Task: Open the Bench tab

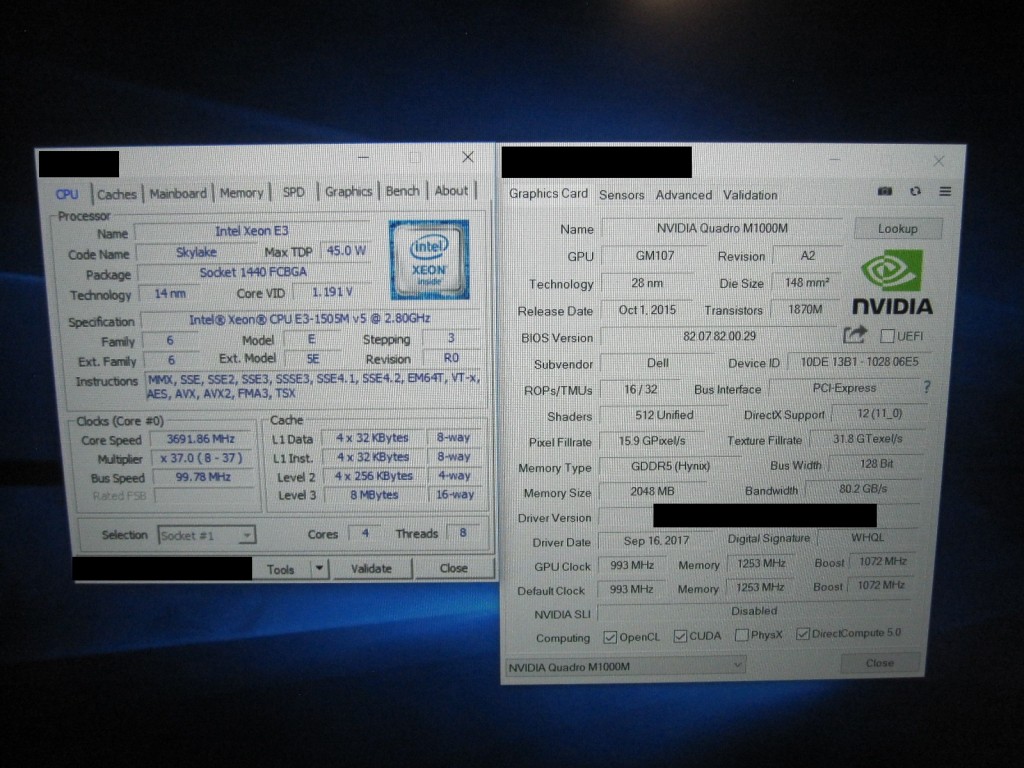Action: point(402,191)
